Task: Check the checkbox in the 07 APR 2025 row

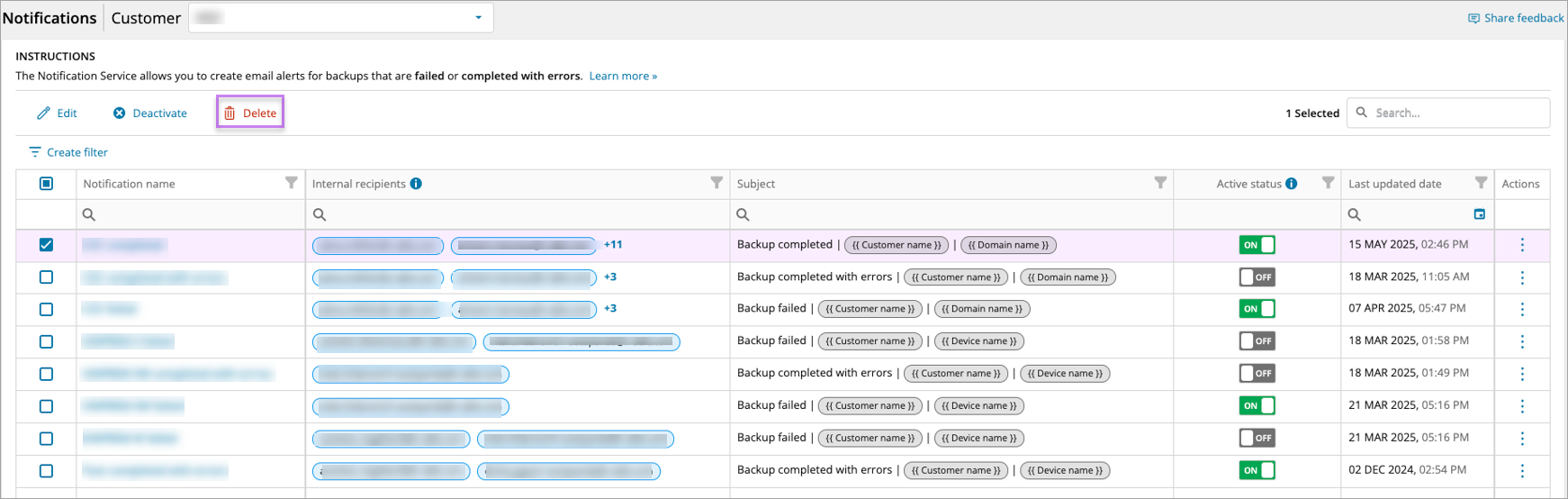Action: tap(47, 309)
